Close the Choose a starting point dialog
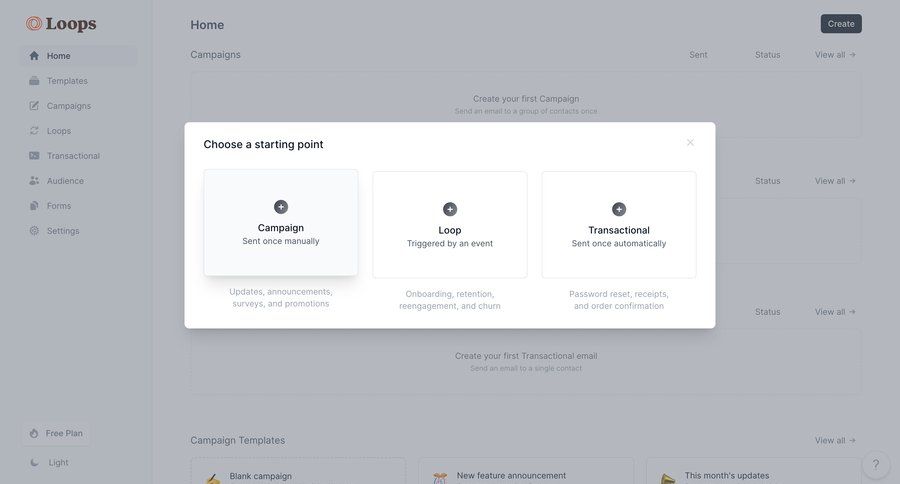The image size is (900, 484). tap(690, 142)
